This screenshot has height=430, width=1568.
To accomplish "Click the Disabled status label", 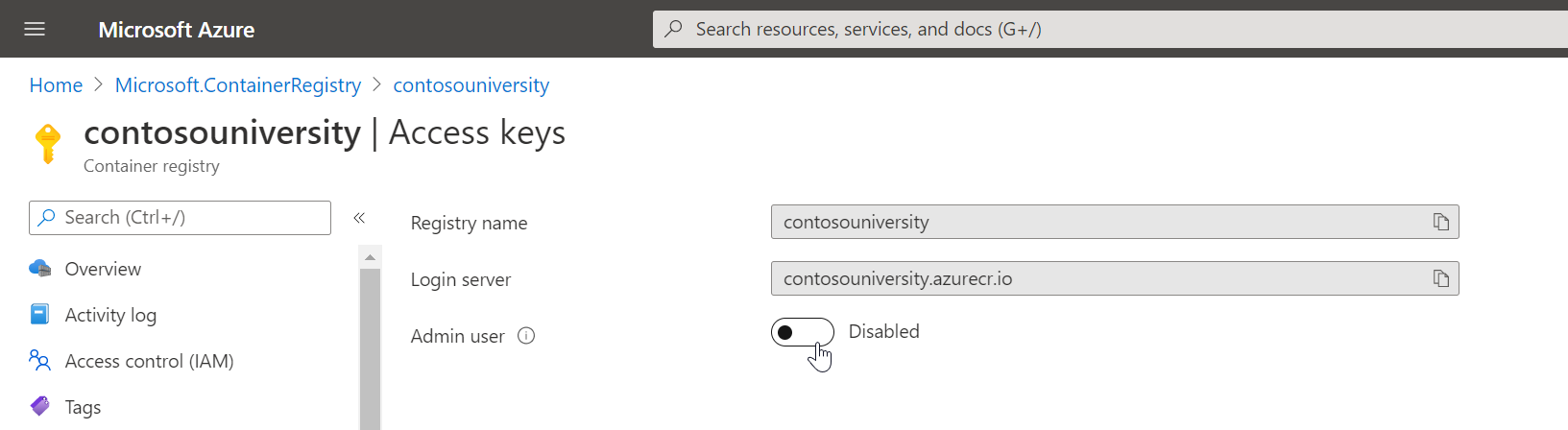I will pos(884,331).
